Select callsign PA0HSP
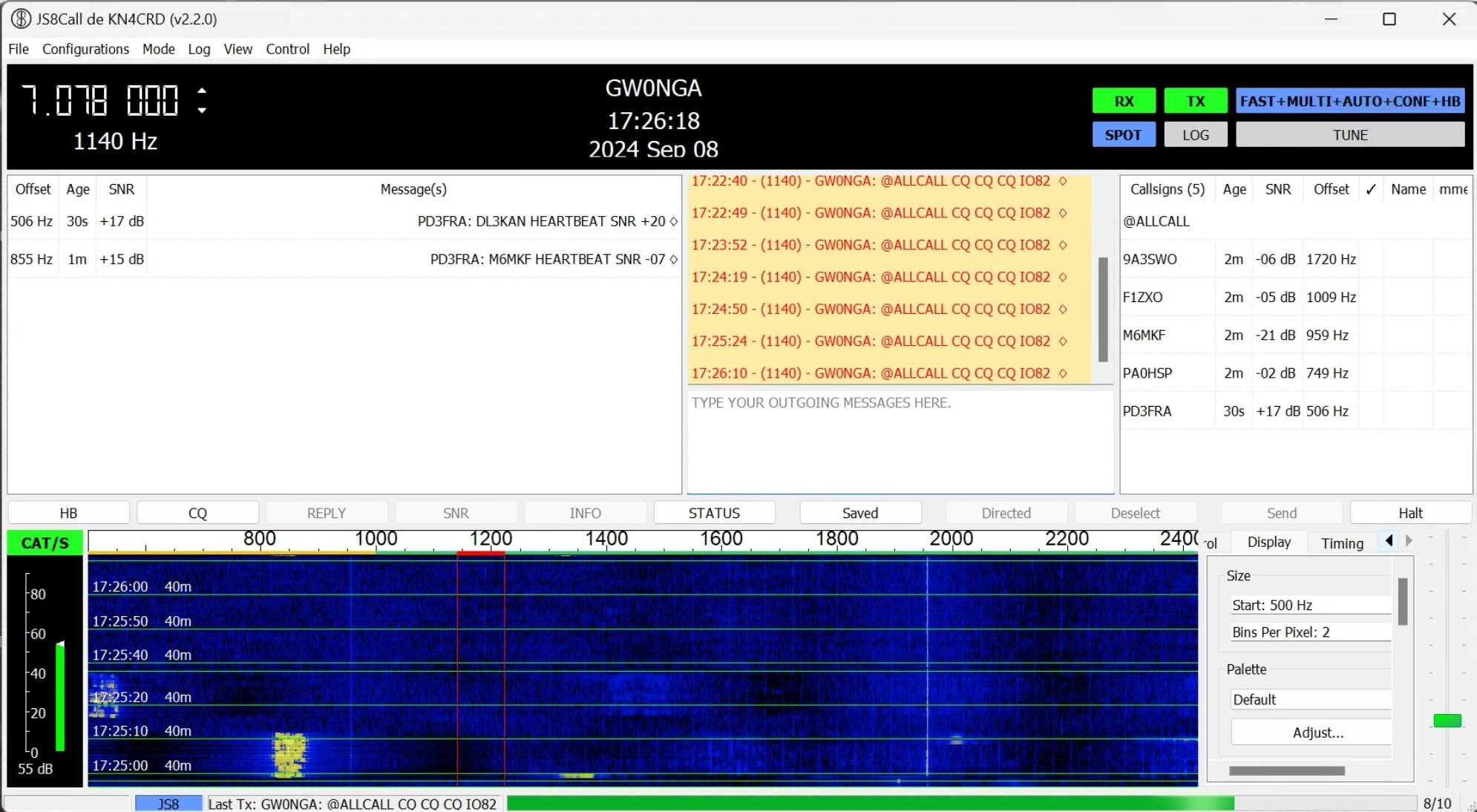Viewport: 1477px width, 812px height. pos(1295,373)
